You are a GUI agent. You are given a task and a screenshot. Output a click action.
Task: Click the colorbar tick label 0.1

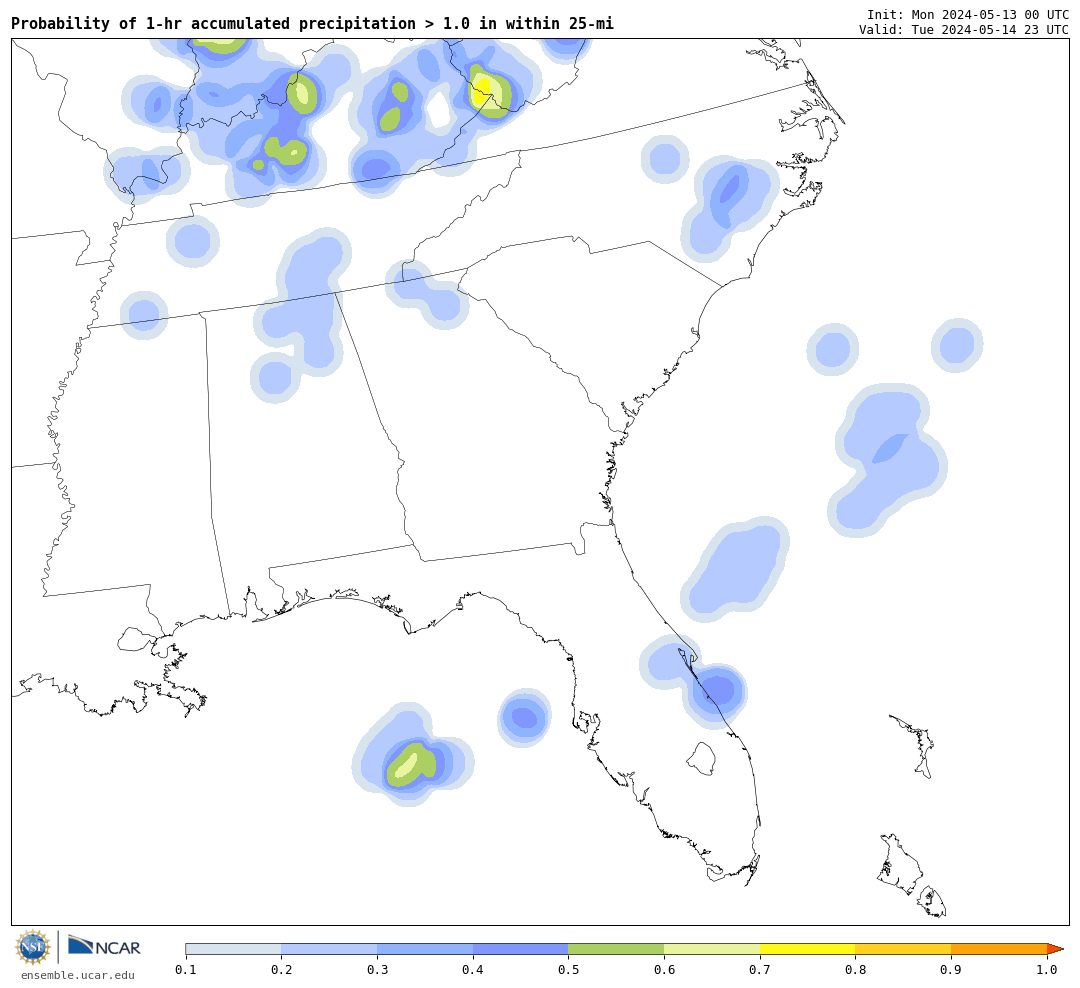(185, 970)
